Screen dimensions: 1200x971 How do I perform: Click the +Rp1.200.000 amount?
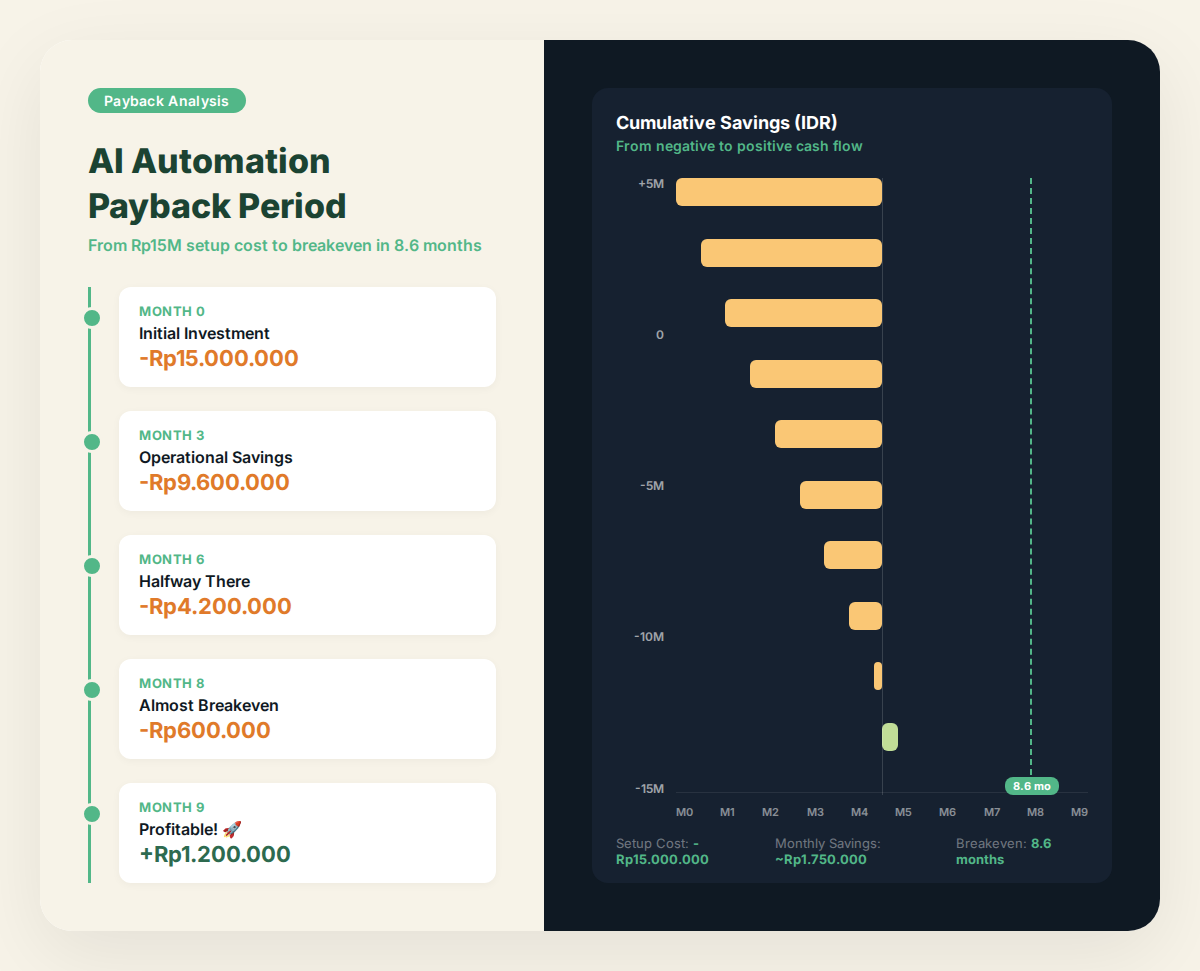pyautogui.click(x=215, y=854)
